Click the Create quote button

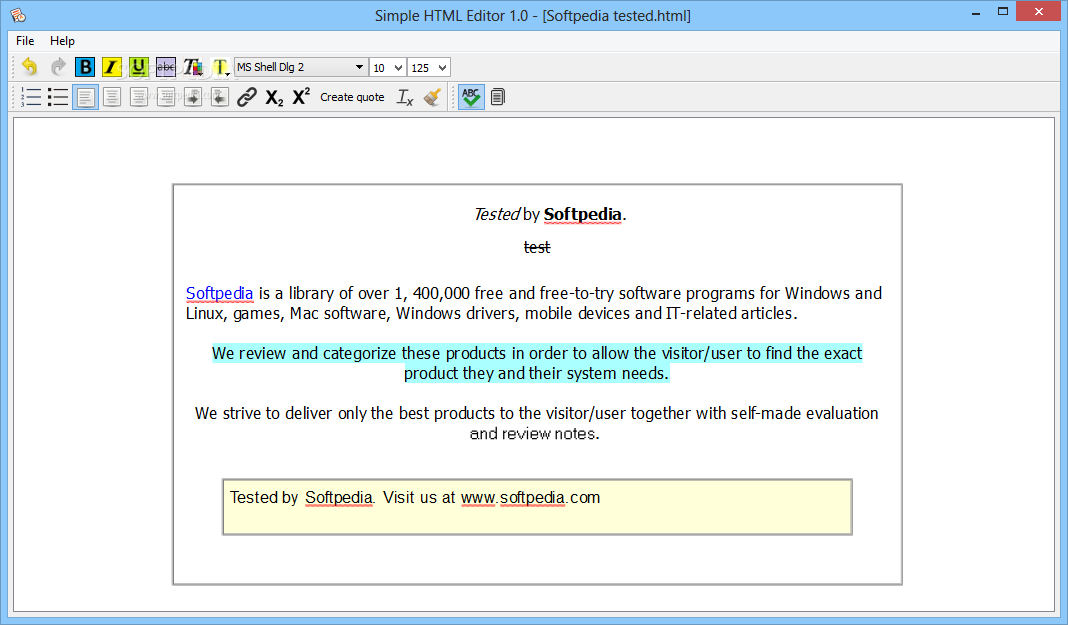click(x=352, y=97)
